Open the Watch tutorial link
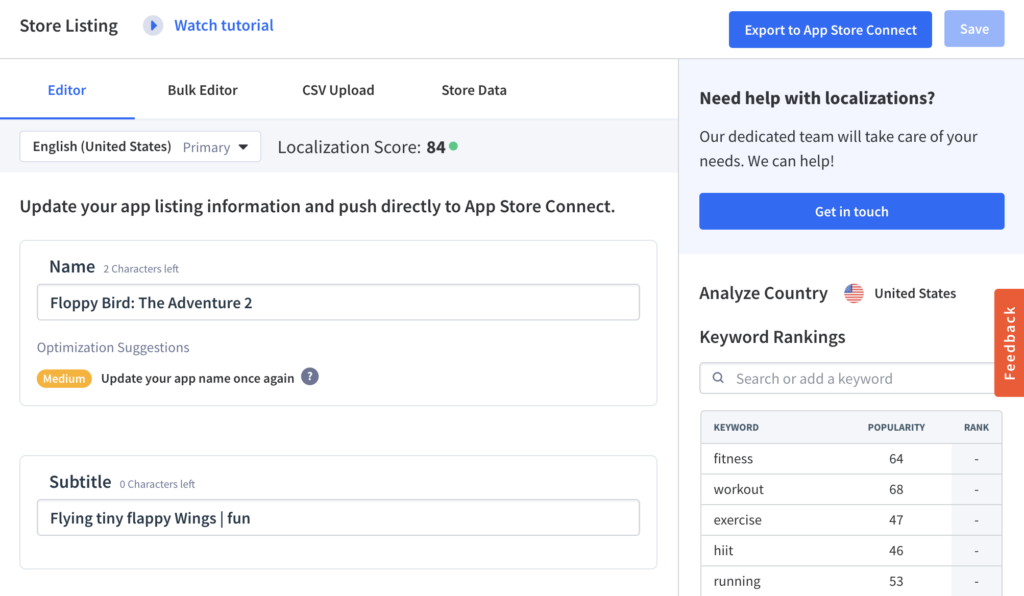 click(223, 25)
